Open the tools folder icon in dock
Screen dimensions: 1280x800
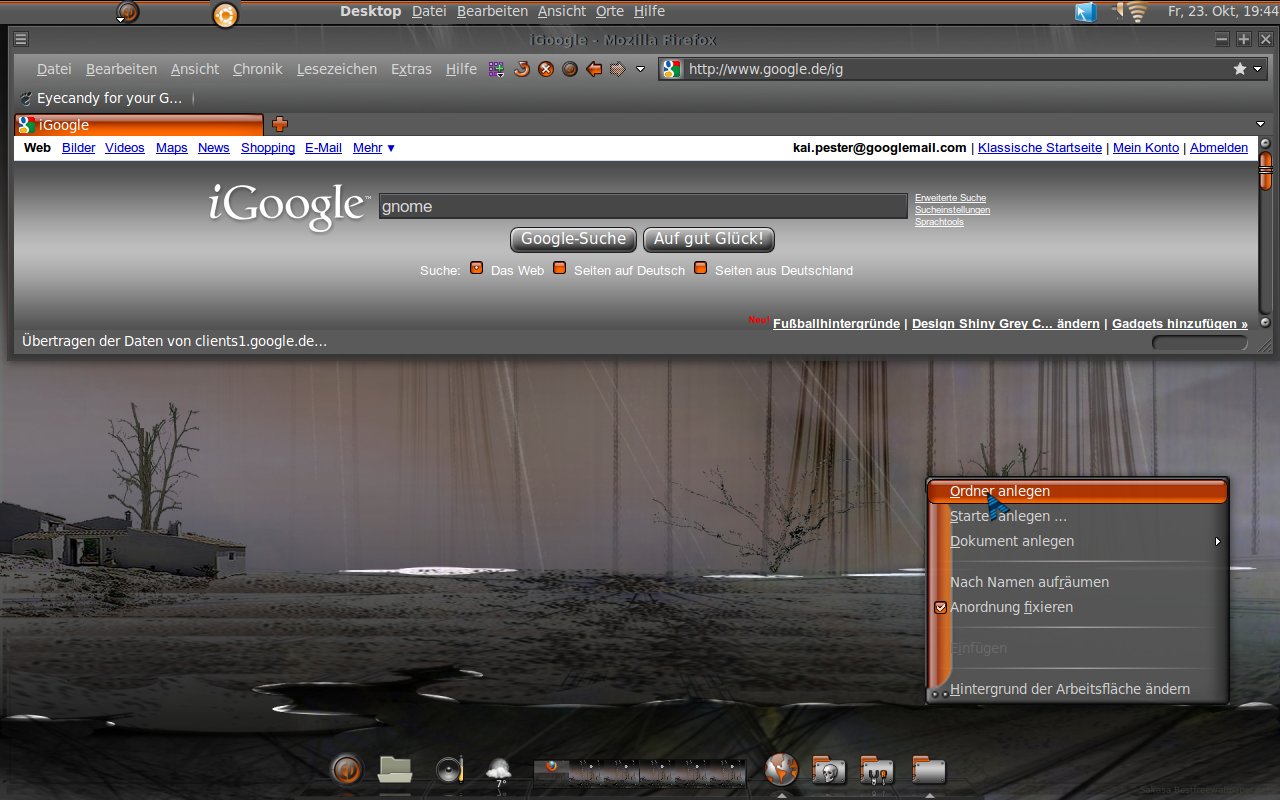tap(877, 770)
